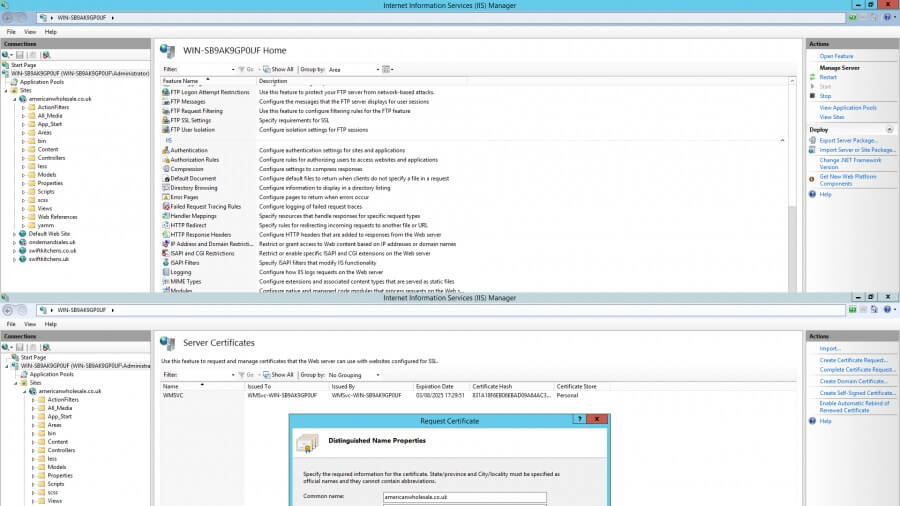Open the FTP Messages feature icon
This screenshot has height=506, width=900.
pos(164,101)
